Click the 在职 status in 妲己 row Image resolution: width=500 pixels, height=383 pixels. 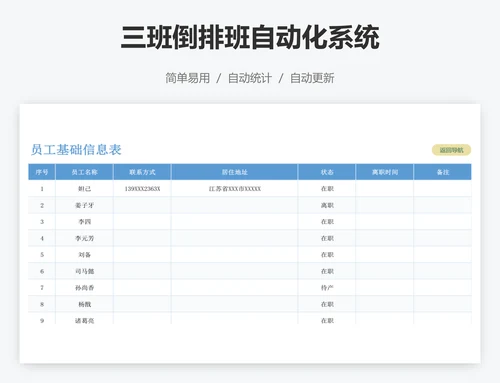click(x=327, y=189)
